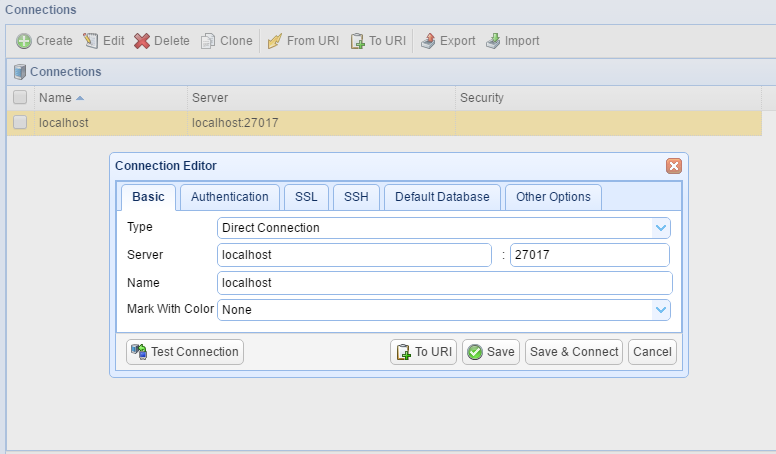Open the Basic tab
776x454 pixels.
[x=148, y=197]
